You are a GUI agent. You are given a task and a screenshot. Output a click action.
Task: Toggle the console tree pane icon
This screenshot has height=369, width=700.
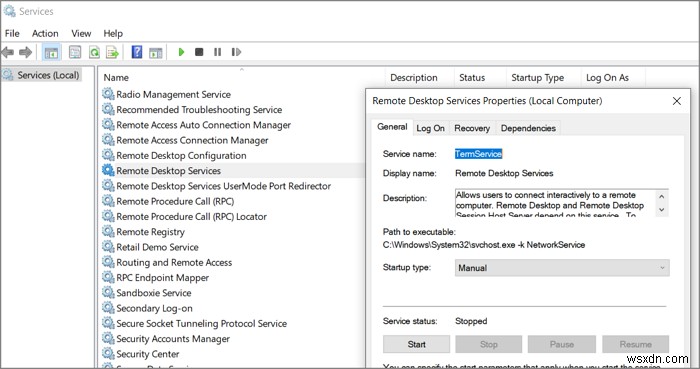pos(51,52)
